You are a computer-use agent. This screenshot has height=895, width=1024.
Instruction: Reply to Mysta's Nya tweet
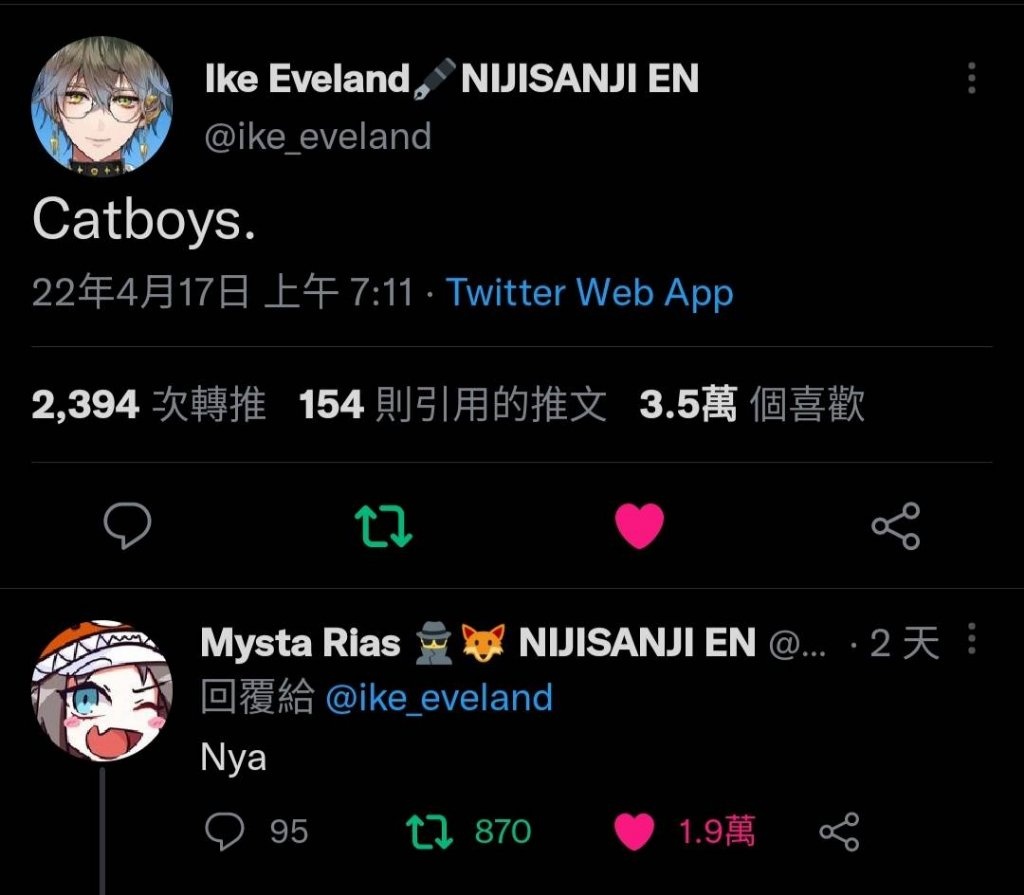point(225,832)
